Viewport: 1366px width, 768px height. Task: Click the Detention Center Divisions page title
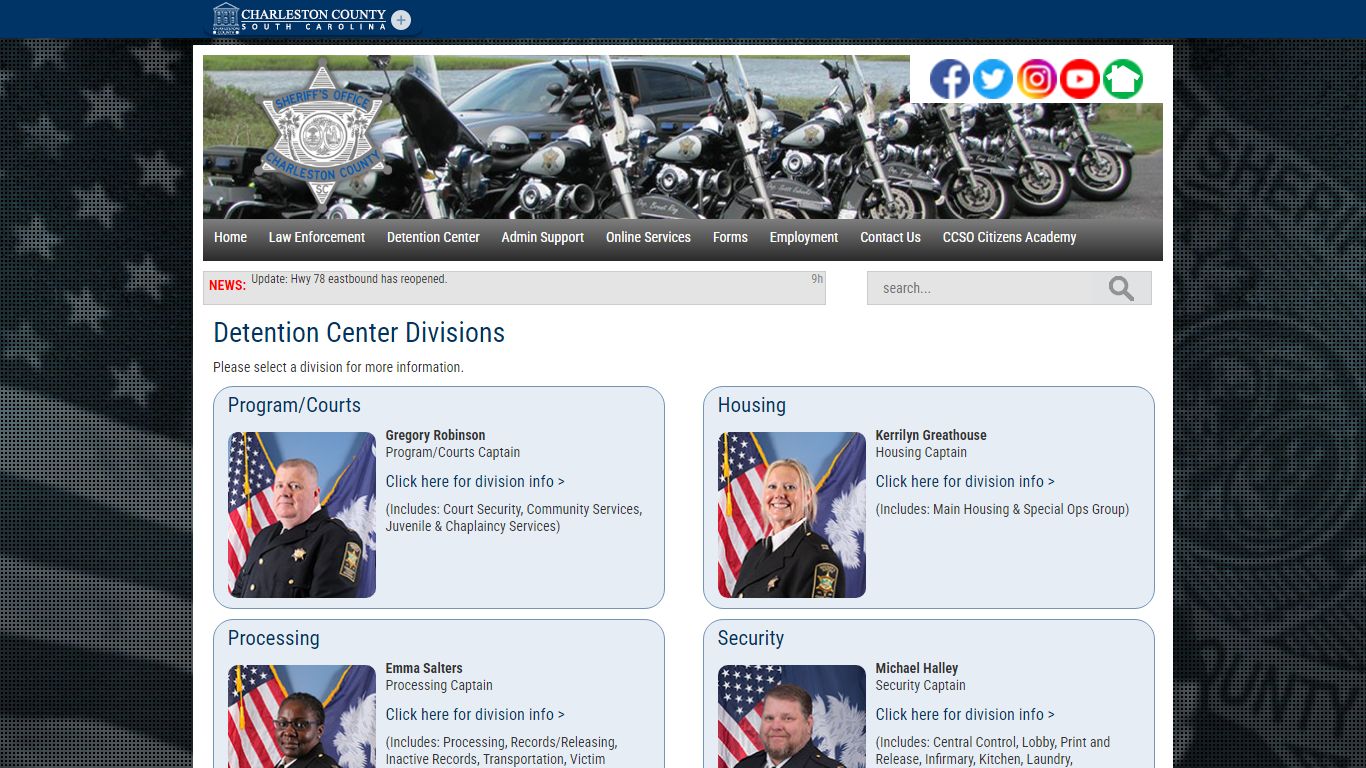(359, 332)
